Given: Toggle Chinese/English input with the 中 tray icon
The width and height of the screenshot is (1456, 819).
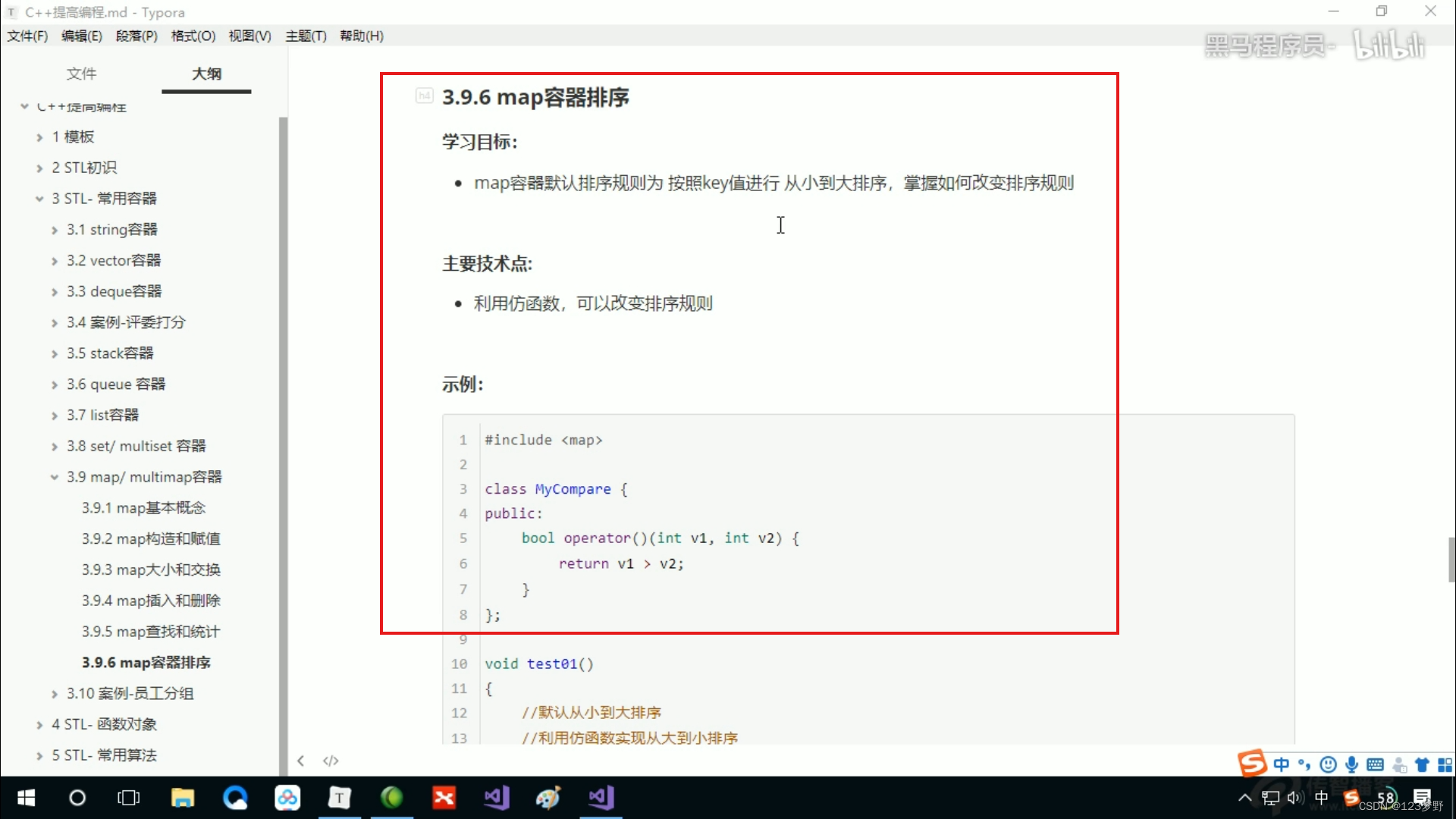Looking at the screenshot, I should tap(1321, 798).
